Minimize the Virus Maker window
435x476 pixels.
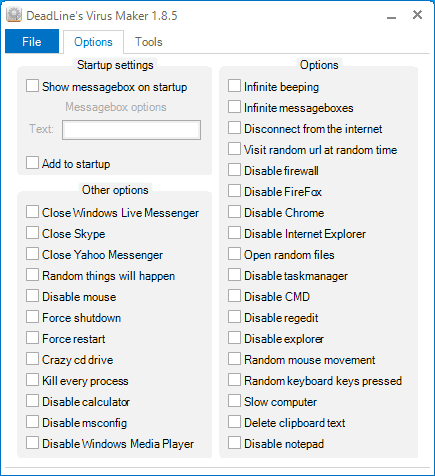point(391,15)
